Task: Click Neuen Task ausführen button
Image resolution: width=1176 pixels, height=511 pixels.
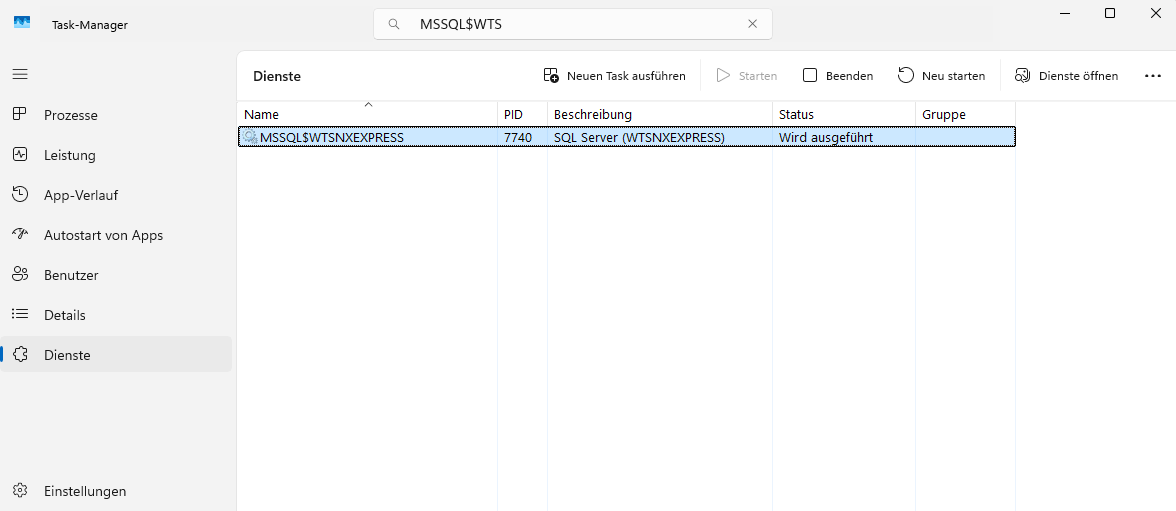Action: [x=614, y=76]
